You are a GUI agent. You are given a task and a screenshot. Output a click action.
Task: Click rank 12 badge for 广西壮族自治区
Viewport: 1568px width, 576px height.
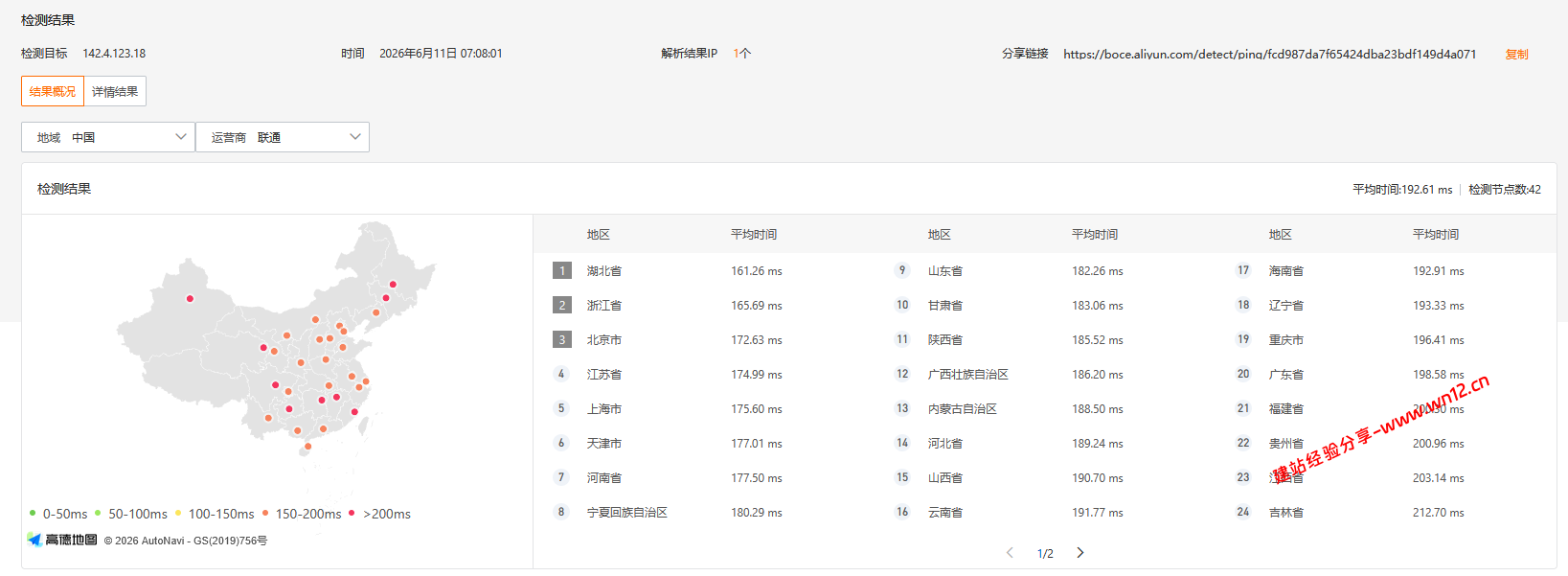tap(902, 374)
